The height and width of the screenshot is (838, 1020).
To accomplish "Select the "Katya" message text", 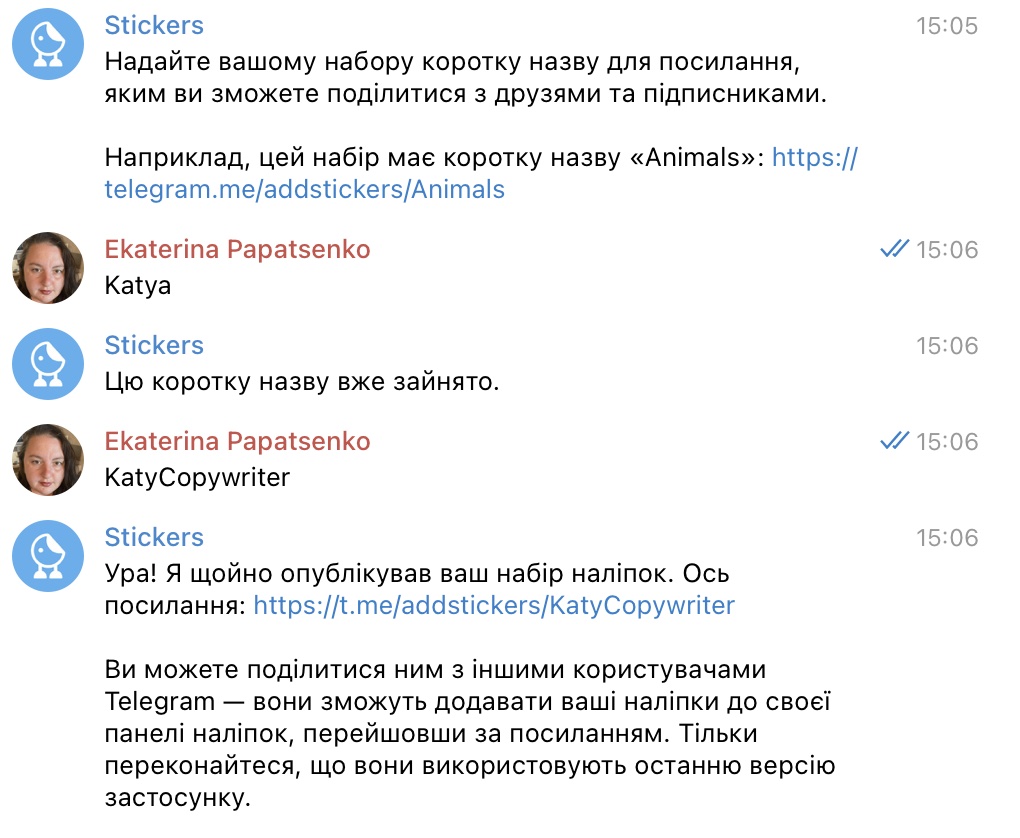I will tap(138, 286).
